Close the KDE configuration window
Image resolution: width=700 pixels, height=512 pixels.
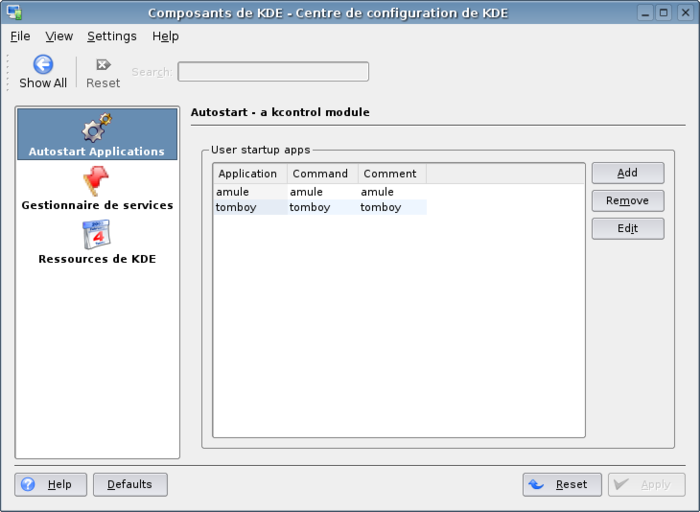[x=685, y=12]
